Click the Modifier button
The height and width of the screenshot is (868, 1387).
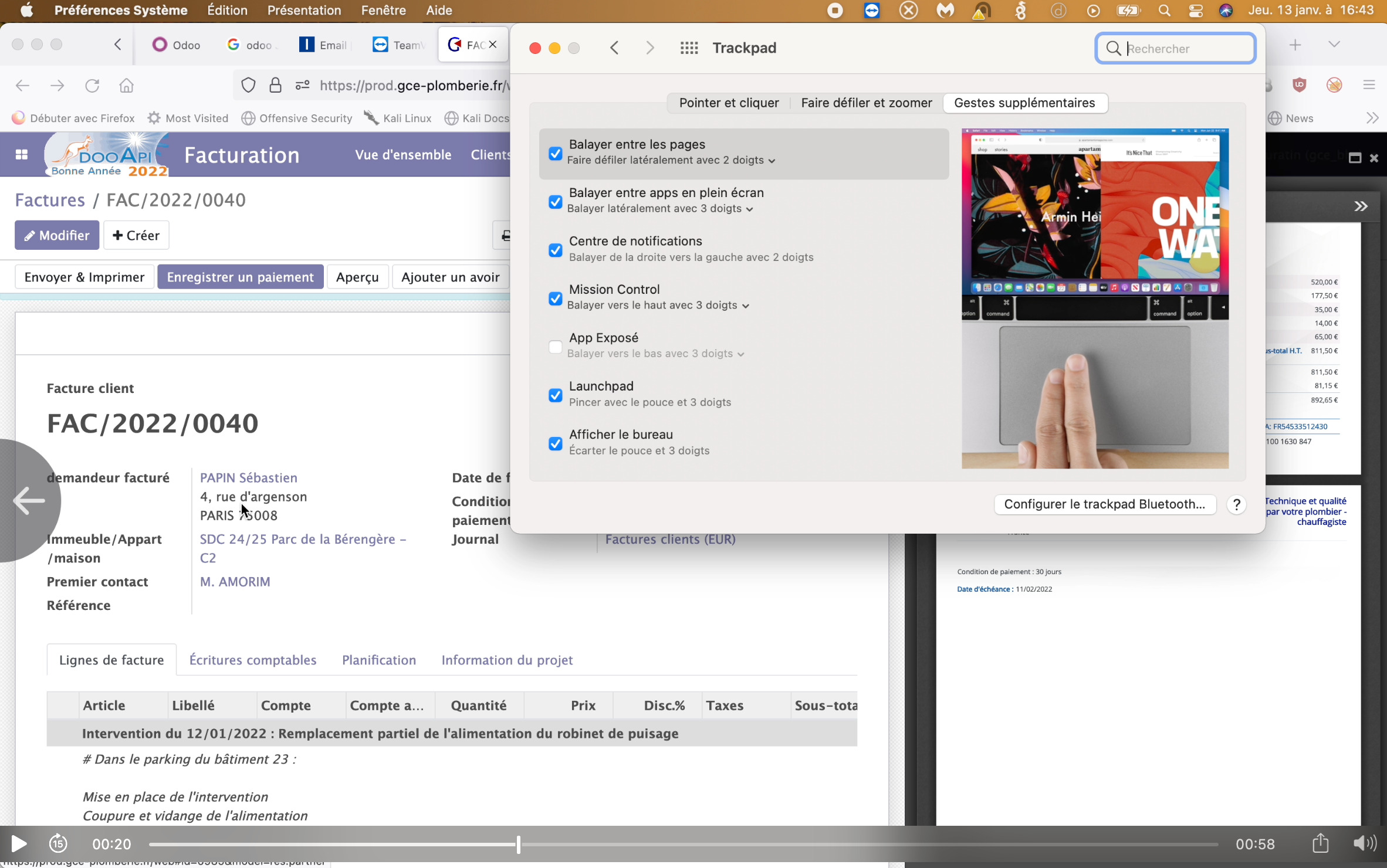coord(57,235)
